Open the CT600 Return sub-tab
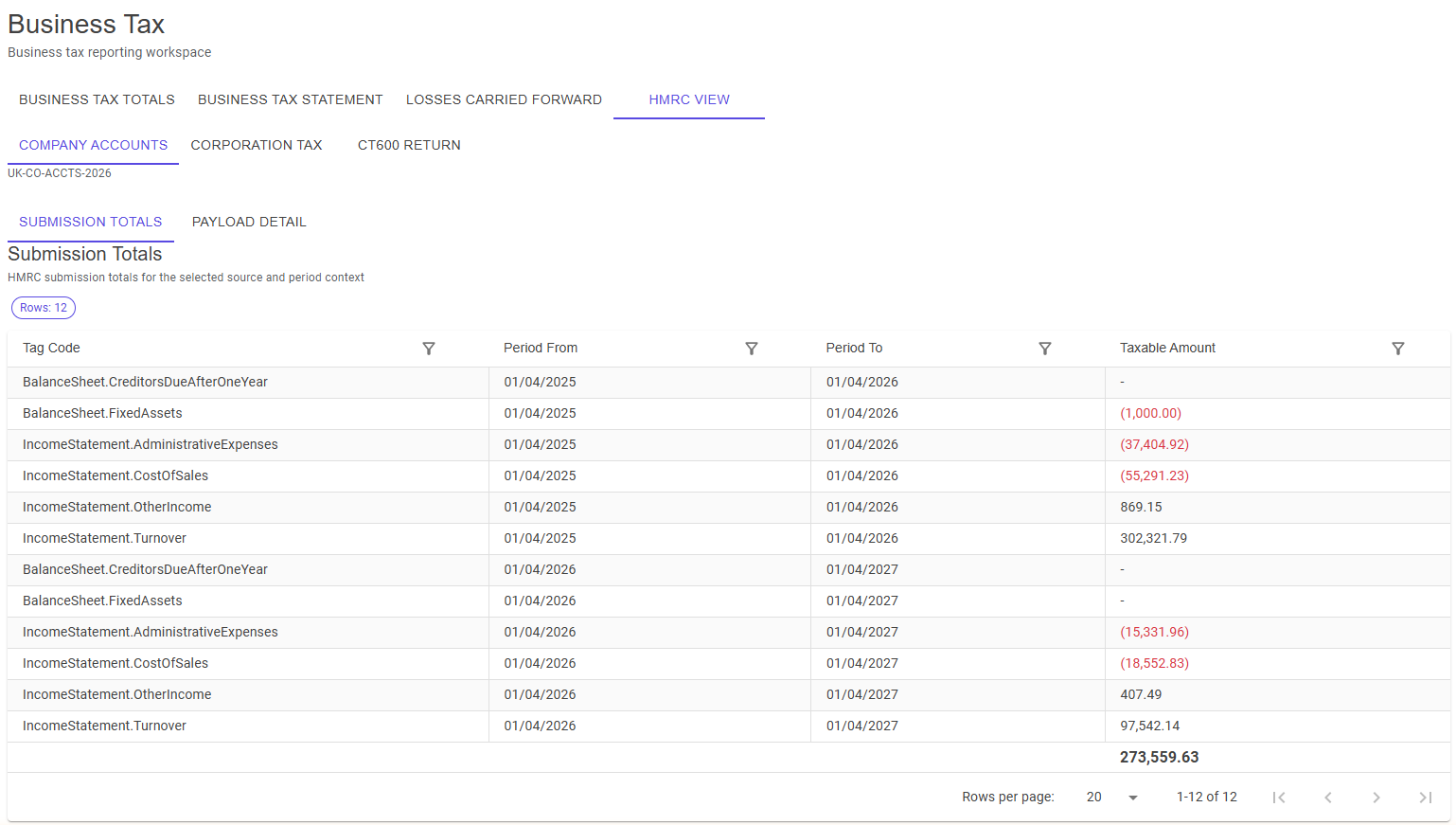The width and height of the screenshot is (1456, 825). click(x=409, y=145)
